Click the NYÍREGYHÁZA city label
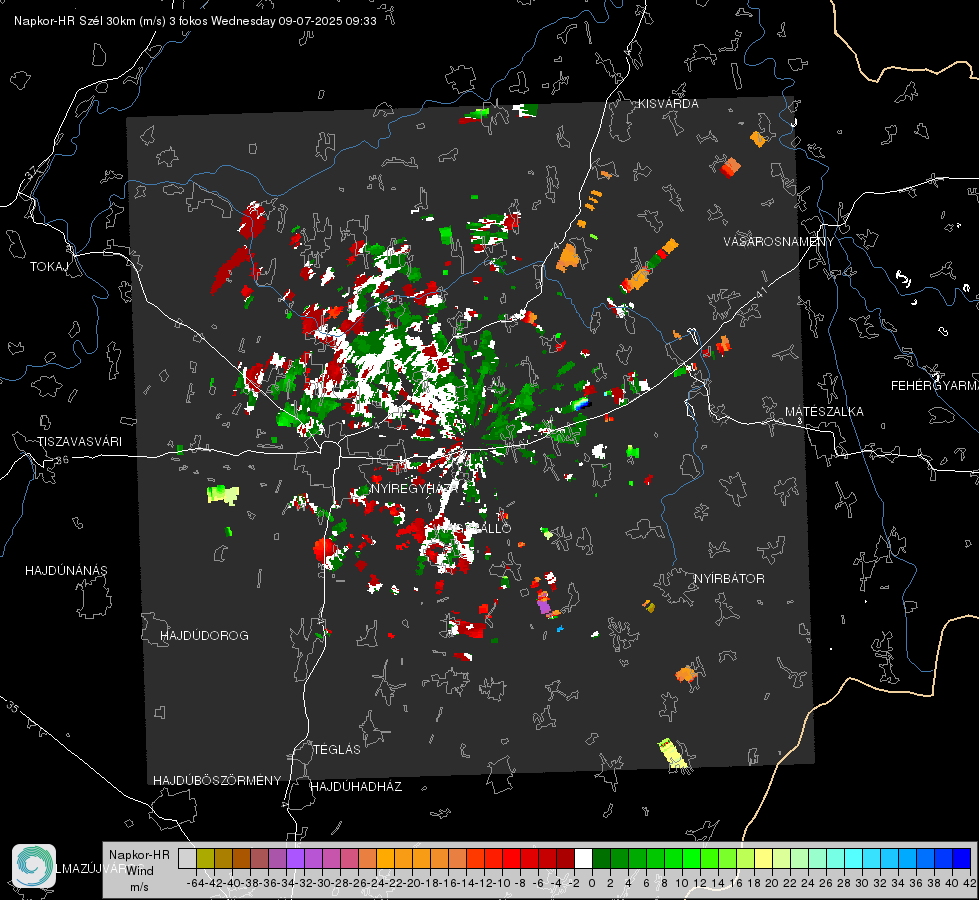Image resolution: width=979 pixels, height=900 pixels. tap(413, 488)
